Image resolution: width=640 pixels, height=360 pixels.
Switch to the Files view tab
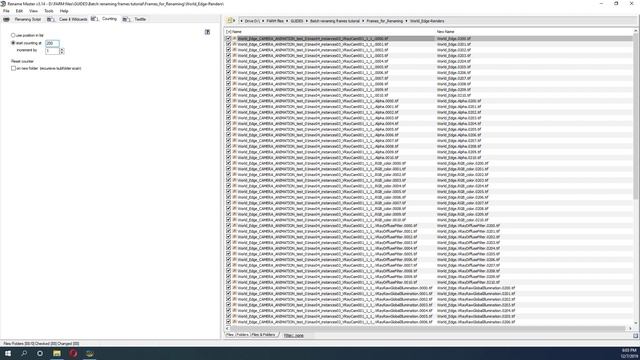230,335
